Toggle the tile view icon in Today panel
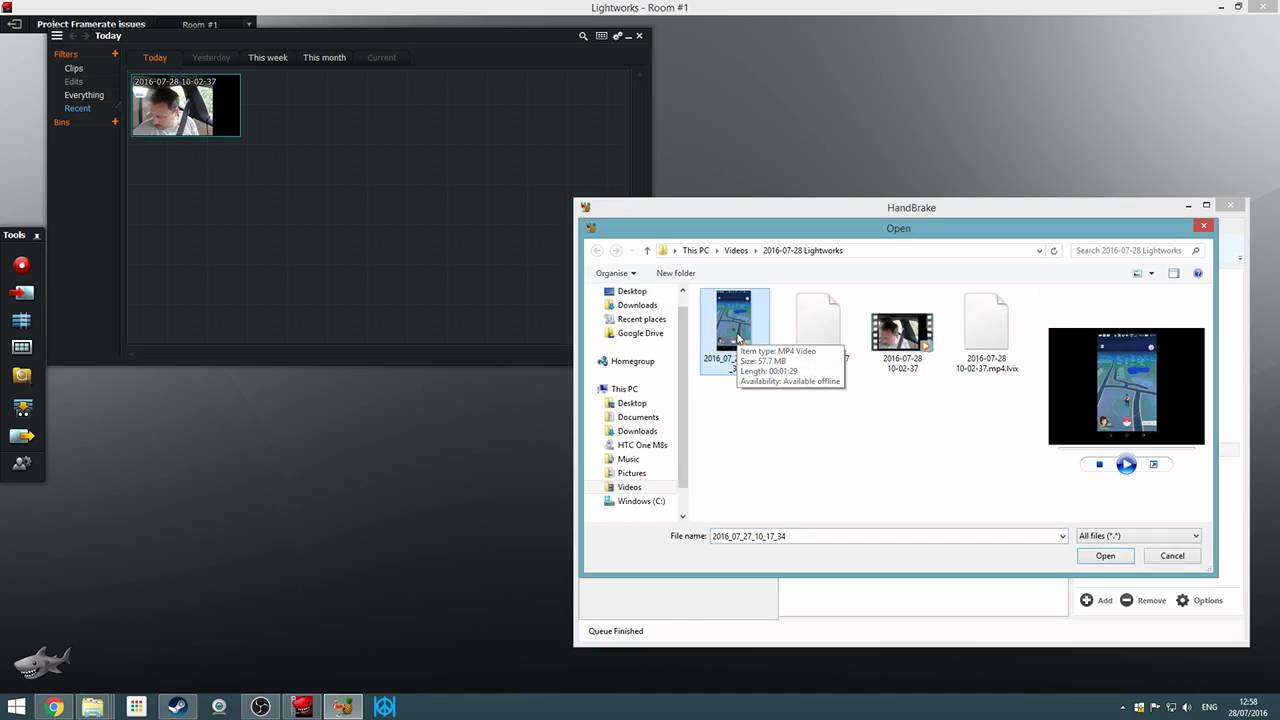This screenshot has height=720, width=1280. coord(601,36)
